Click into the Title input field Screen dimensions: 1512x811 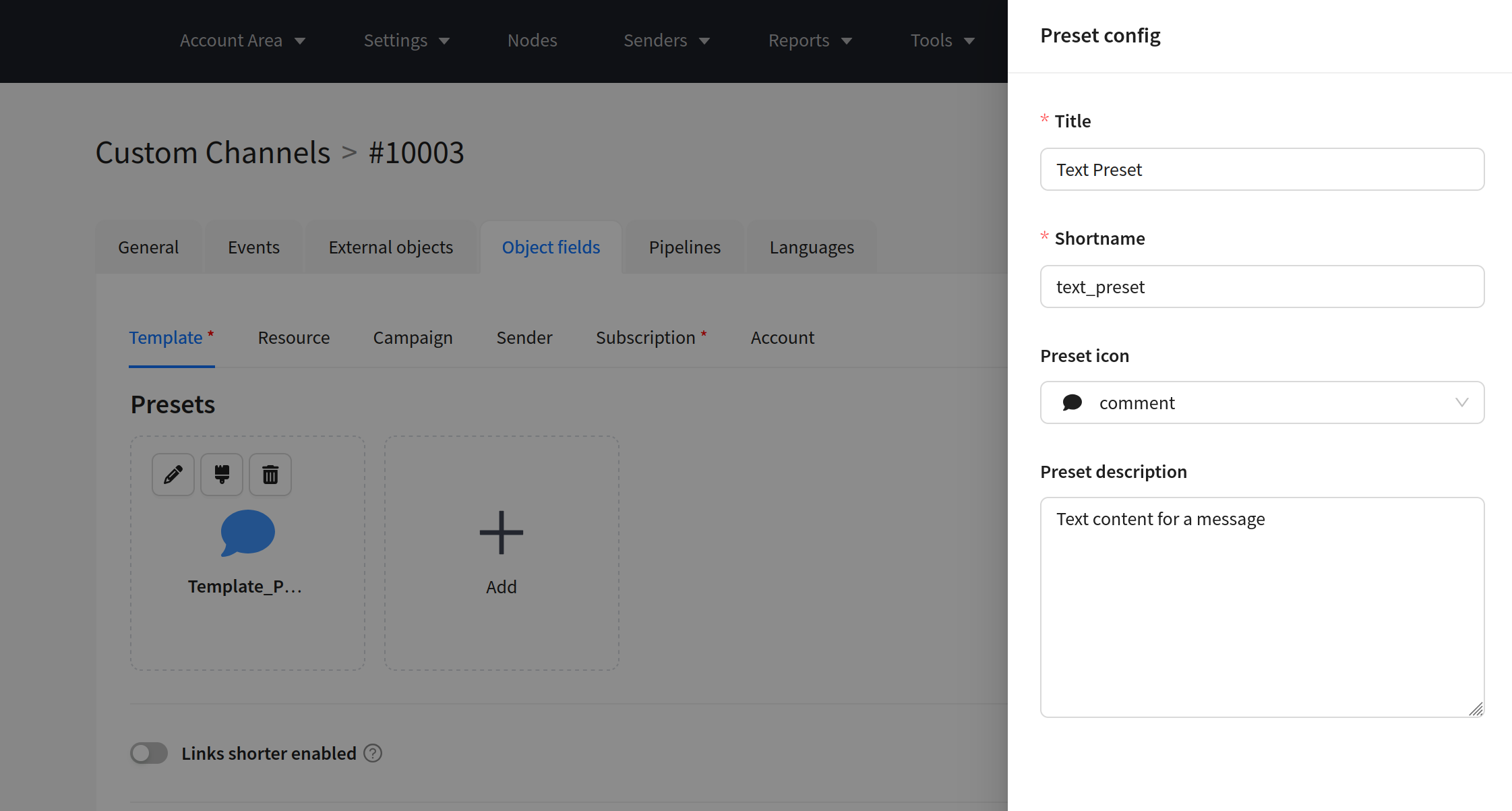(x=1262, y=169)
